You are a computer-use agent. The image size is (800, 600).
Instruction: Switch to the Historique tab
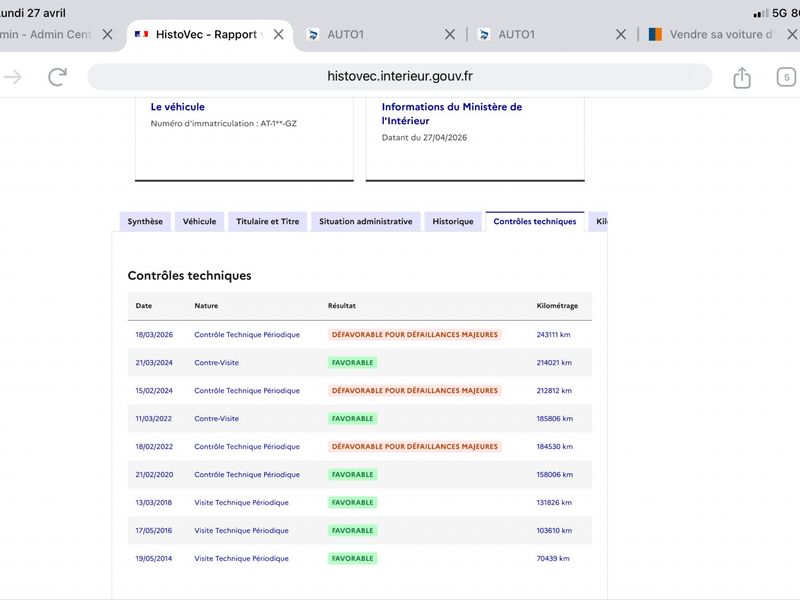[453, 221]
